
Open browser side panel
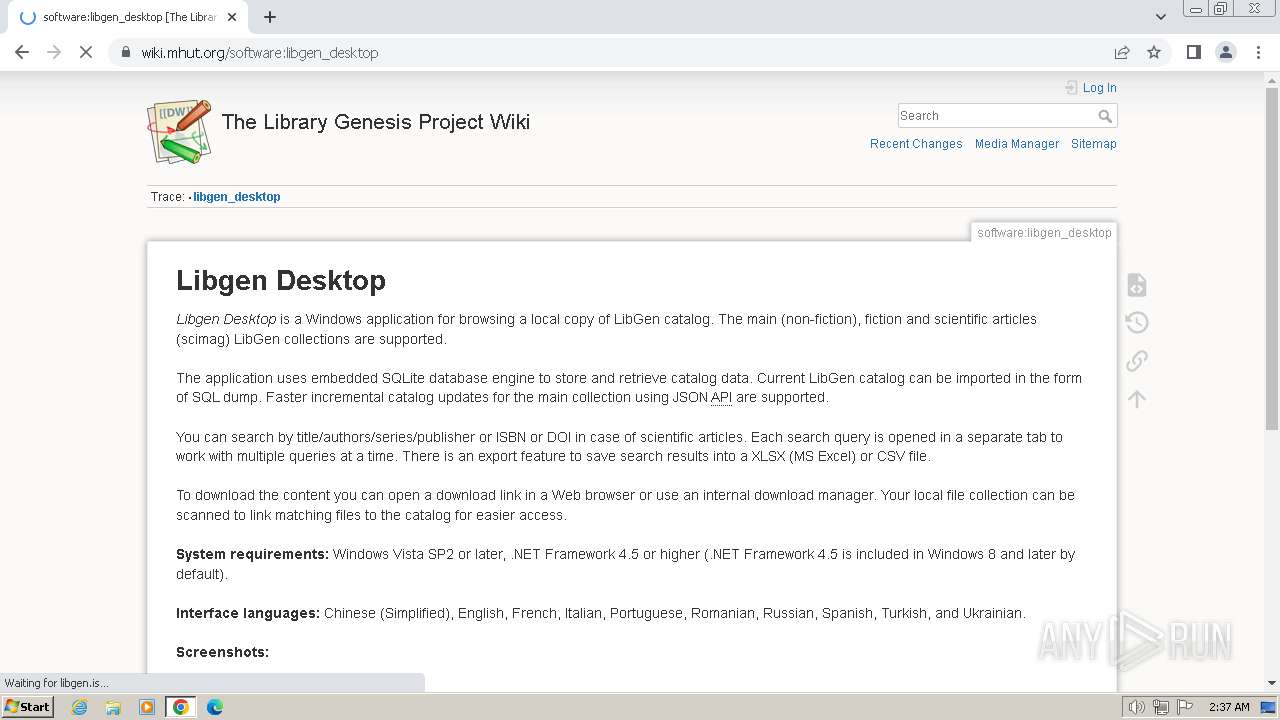(x=1193, y=52)
